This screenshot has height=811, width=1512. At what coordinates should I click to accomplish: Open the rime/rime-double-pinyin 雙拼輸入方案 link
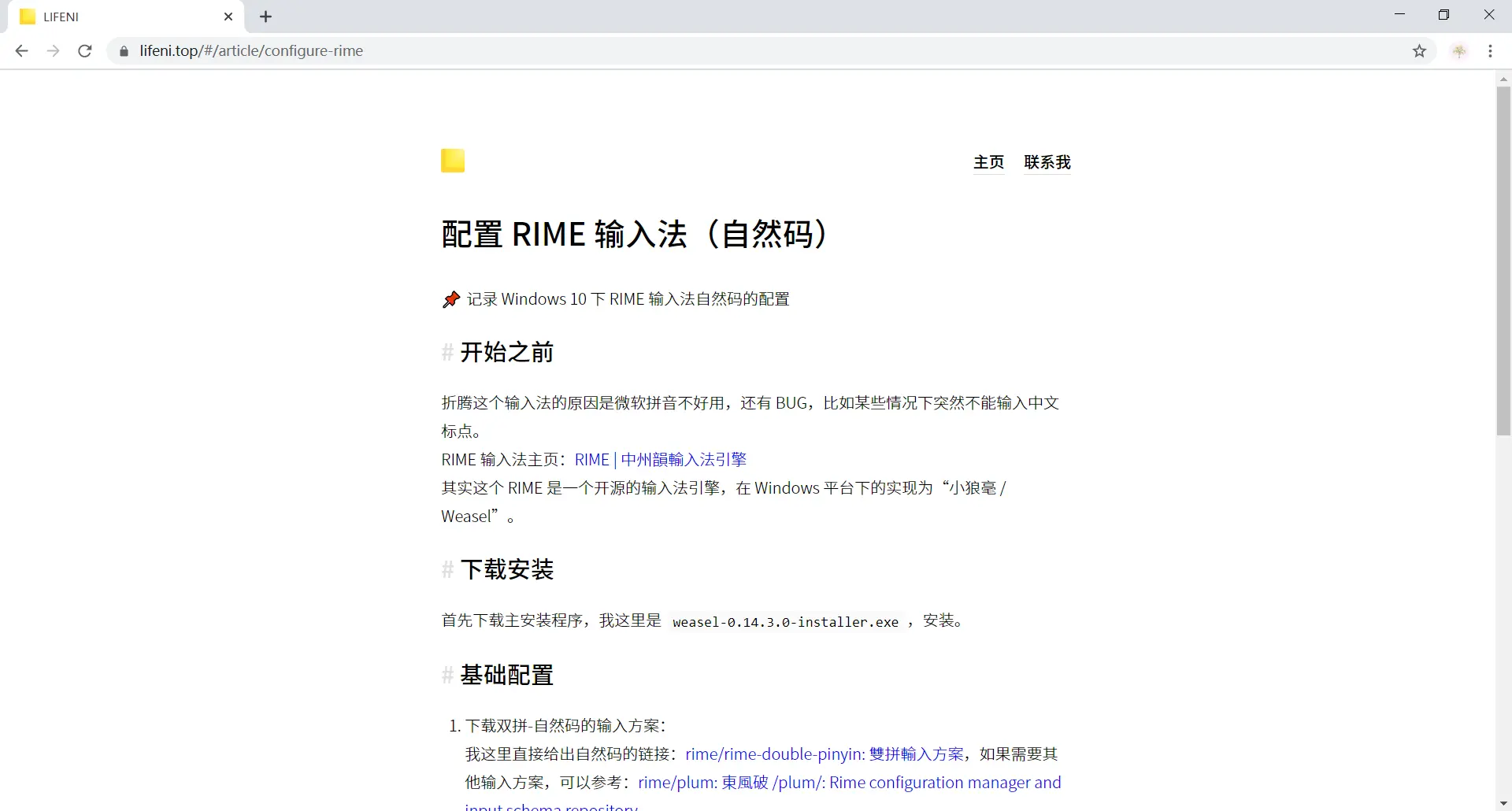(824, 754)
